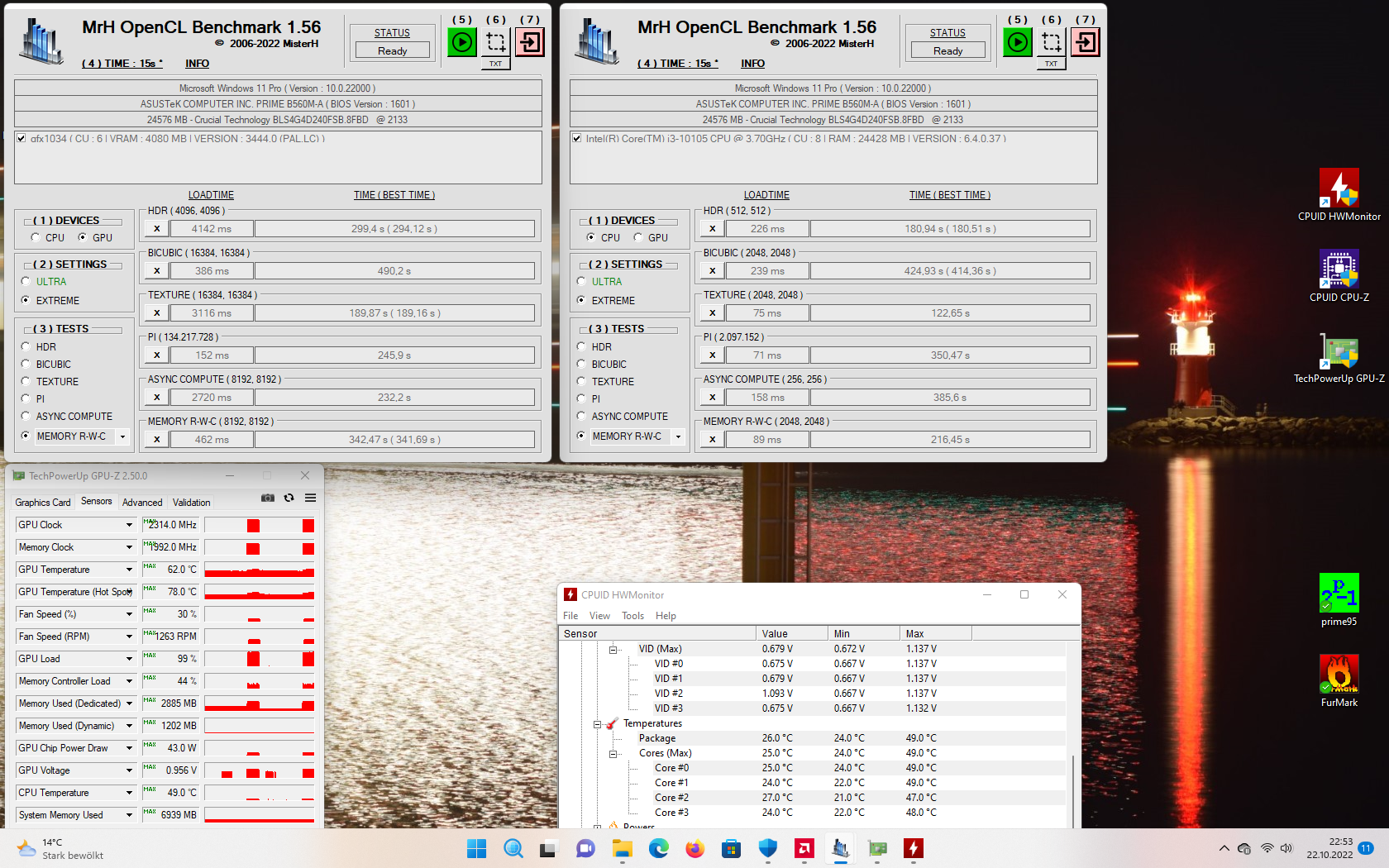Screen dimensions: 1389x868
Task: Open Memory Clock sensor dropdown
Action: click(x=129, y=547)
